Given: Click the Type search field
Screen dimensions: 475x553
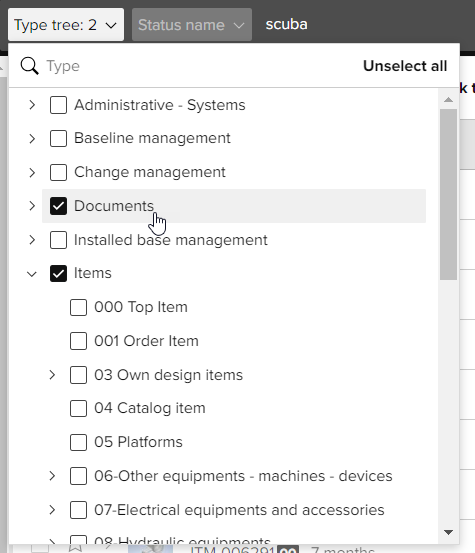Looking at the screenshot, I should pyautogui.click(x=201, y=66).
